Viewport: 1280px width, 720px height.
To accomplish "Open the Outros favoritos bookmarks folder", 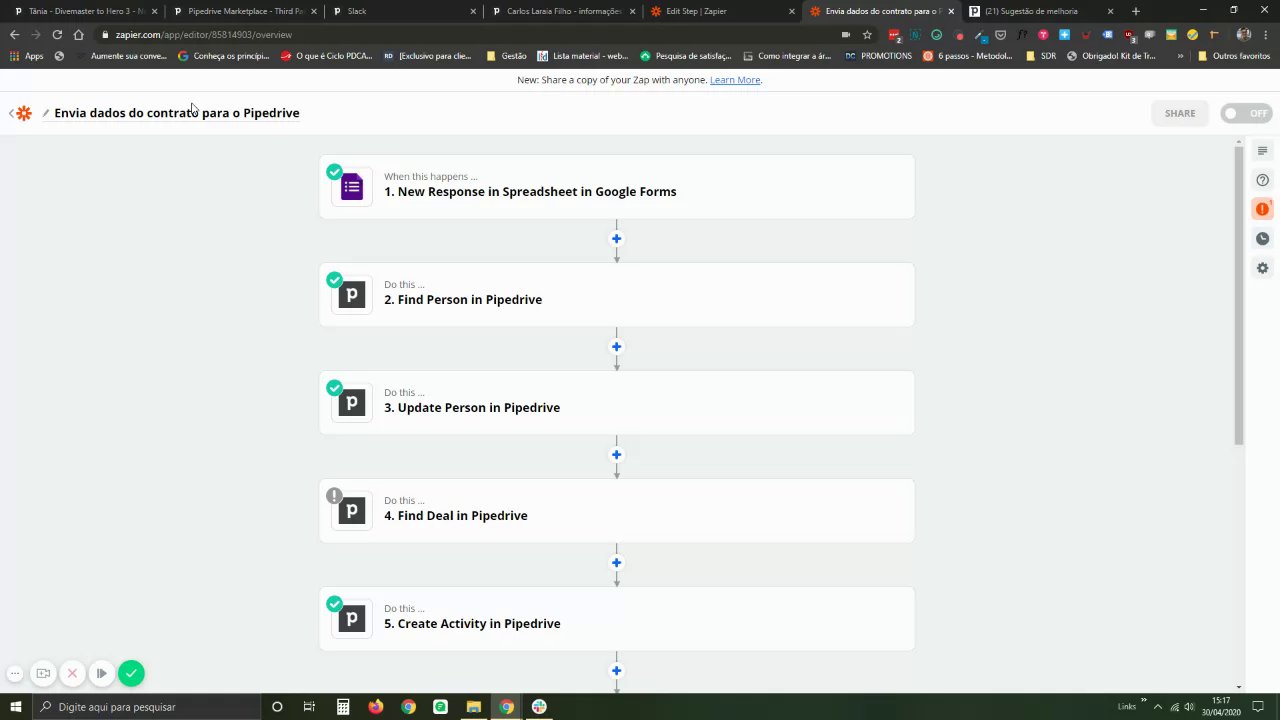I will (1234, 56).
